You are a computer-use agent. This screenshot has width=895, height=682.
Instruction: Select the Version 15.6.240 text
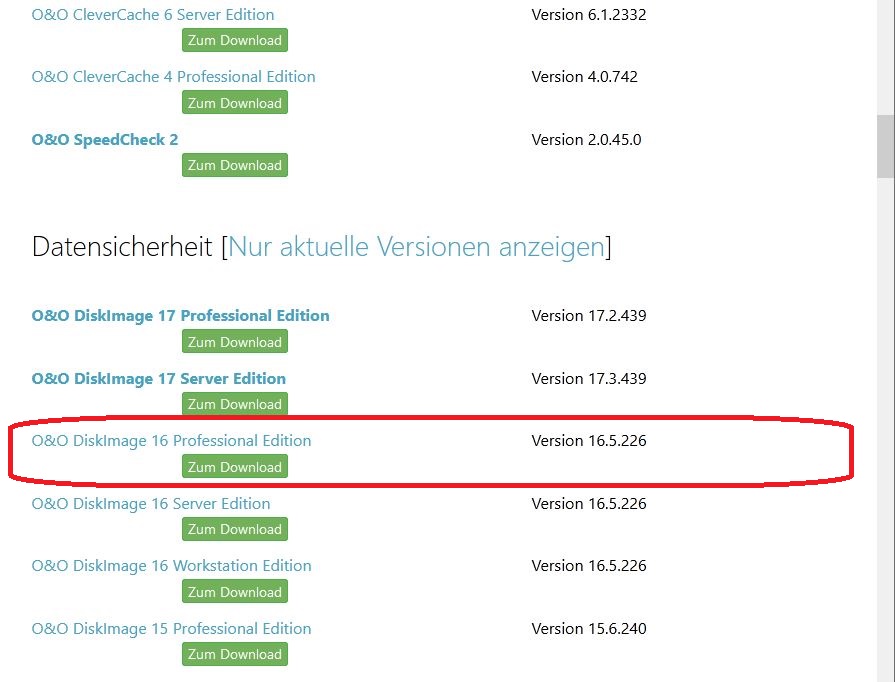point(588,628)
